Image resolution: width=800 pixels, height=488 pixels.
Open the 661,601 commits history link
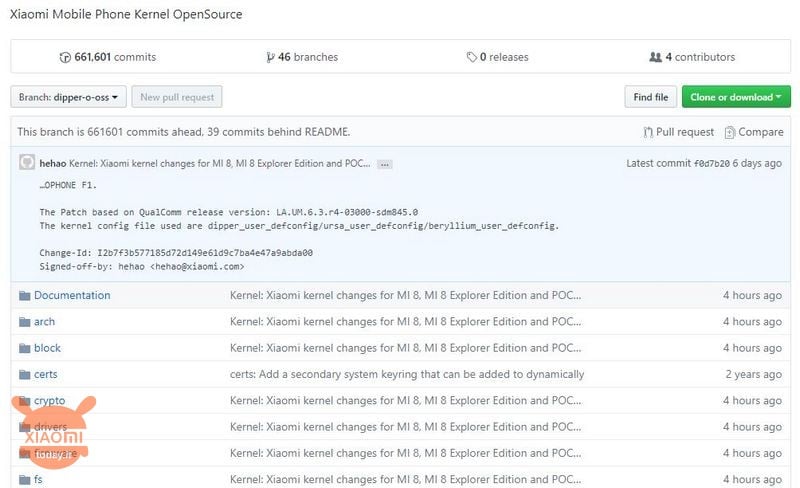click(108, 57)
